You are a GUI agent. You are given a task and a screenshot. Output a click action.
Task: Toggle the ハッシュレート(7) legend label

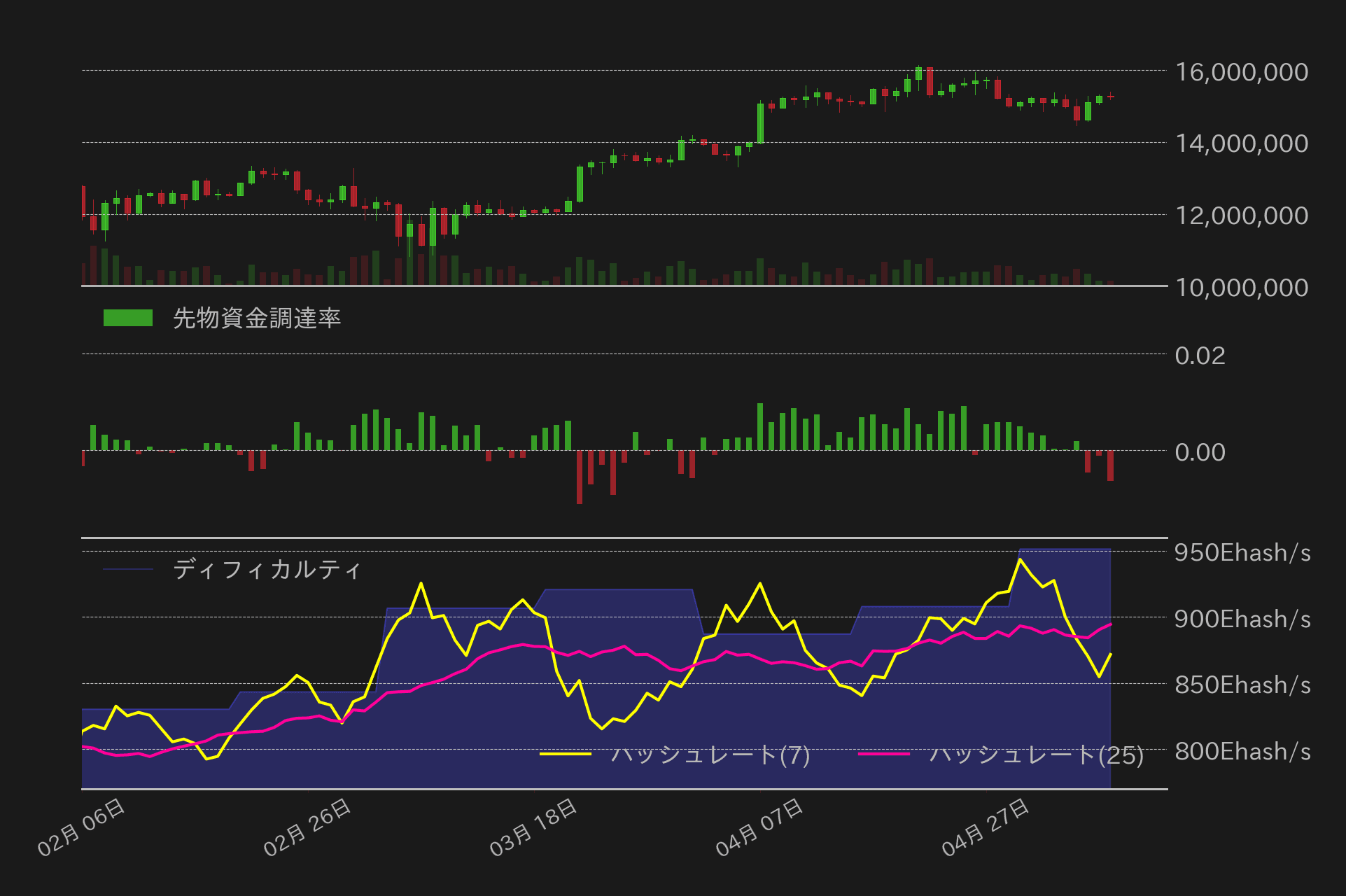click(710, 755)
